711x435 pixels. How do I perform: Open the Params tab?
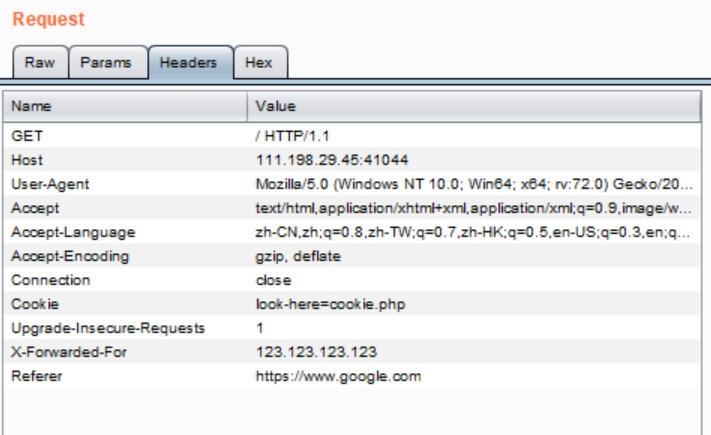(x=108, y=62)
